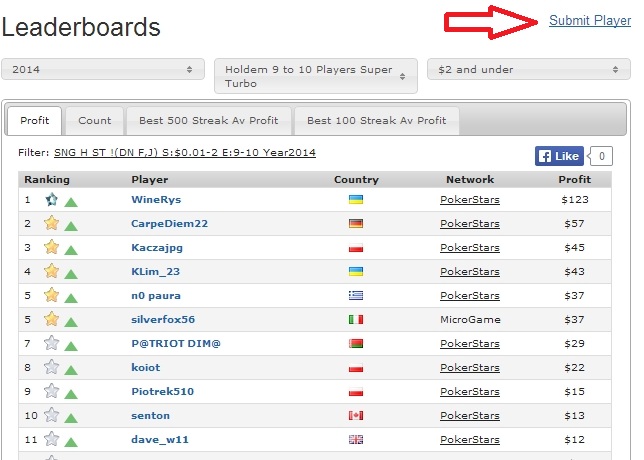This screenshot has width=644, height=460.
Task: Open Kaczajpg player profile
Action: [x=157, y=248]
